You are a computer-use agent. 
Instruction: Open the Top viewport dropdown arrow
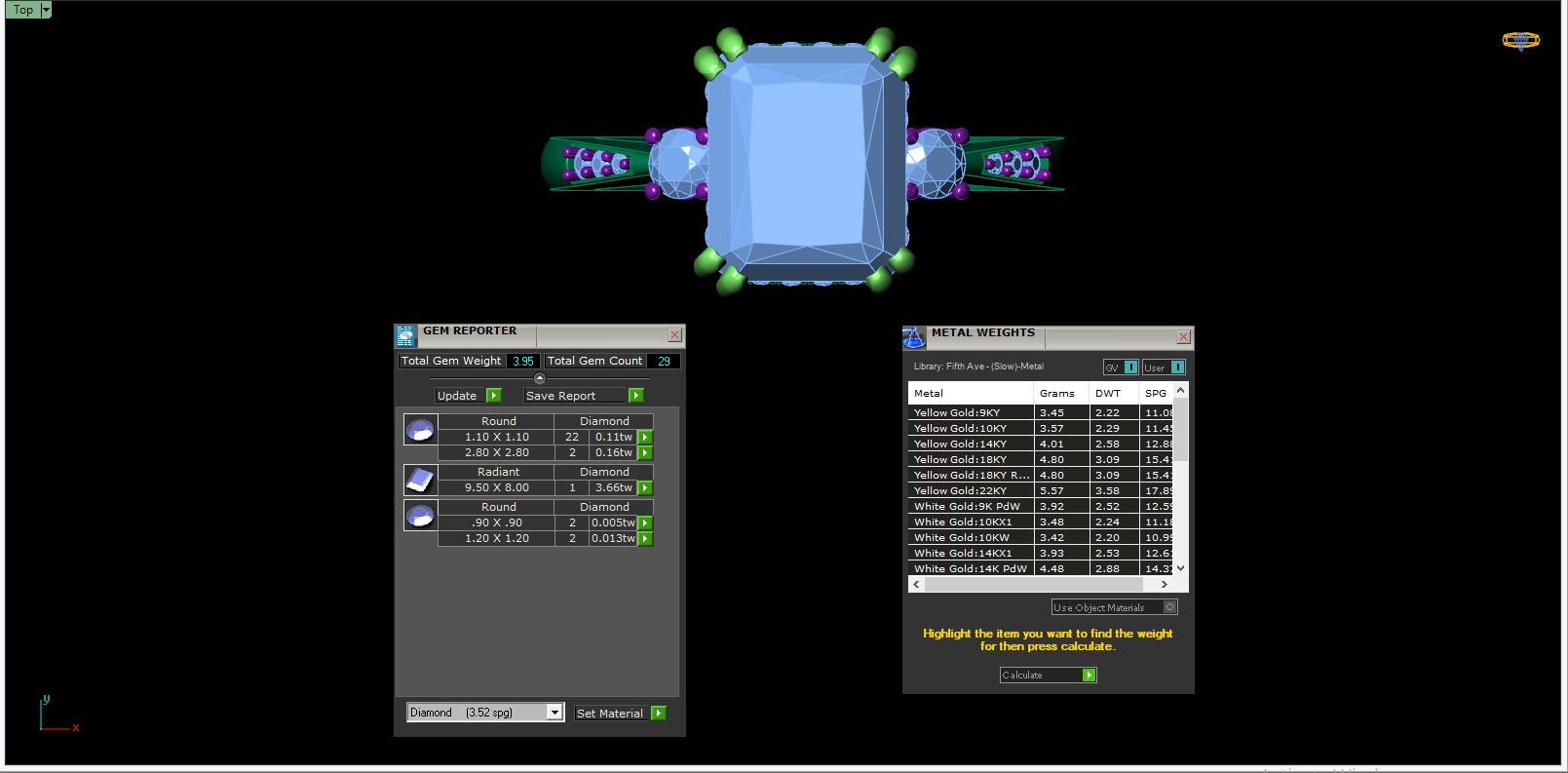point(46,10)
